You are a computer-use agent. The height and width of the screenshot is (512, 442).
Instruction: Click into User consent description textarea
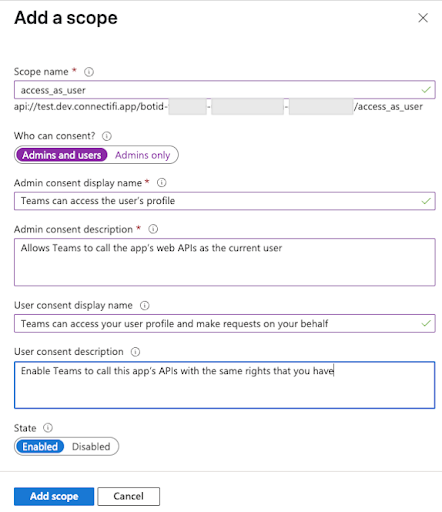click(225, 385)
